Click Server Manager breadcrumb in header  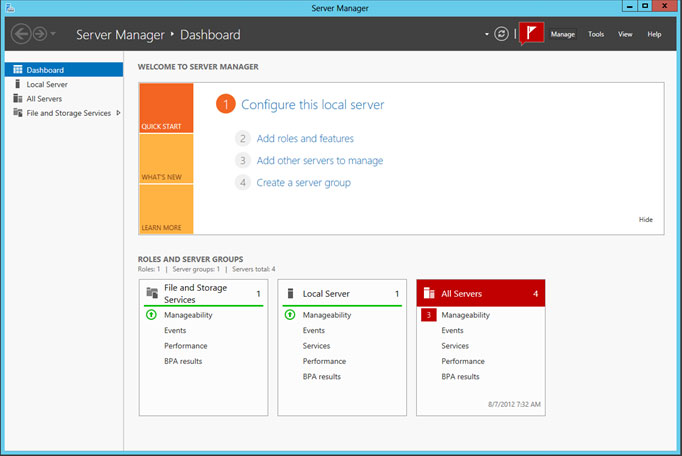(x=120, y=34)
